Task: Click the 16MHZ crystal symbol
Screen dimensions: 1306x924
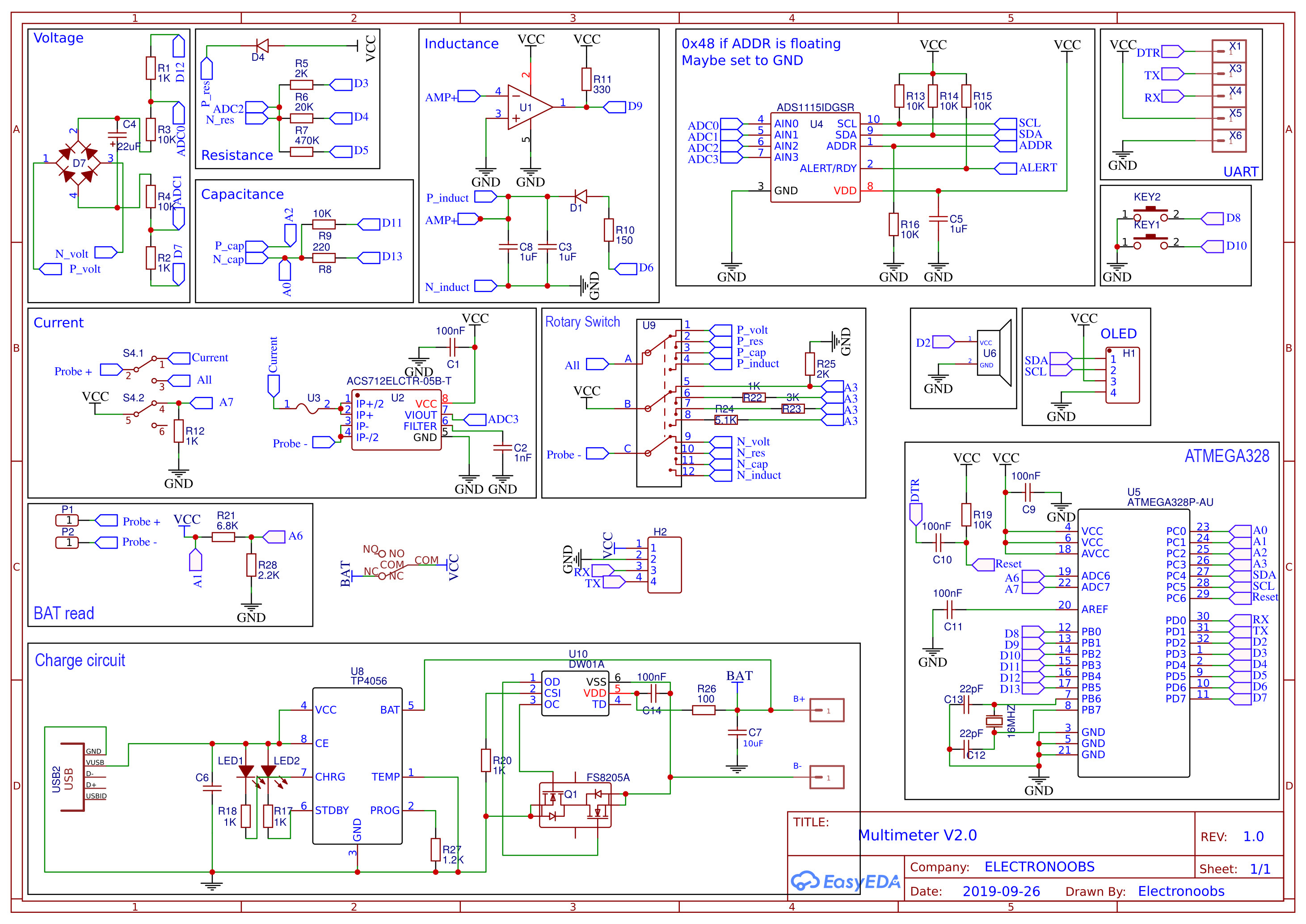Action: coord(994,722)
